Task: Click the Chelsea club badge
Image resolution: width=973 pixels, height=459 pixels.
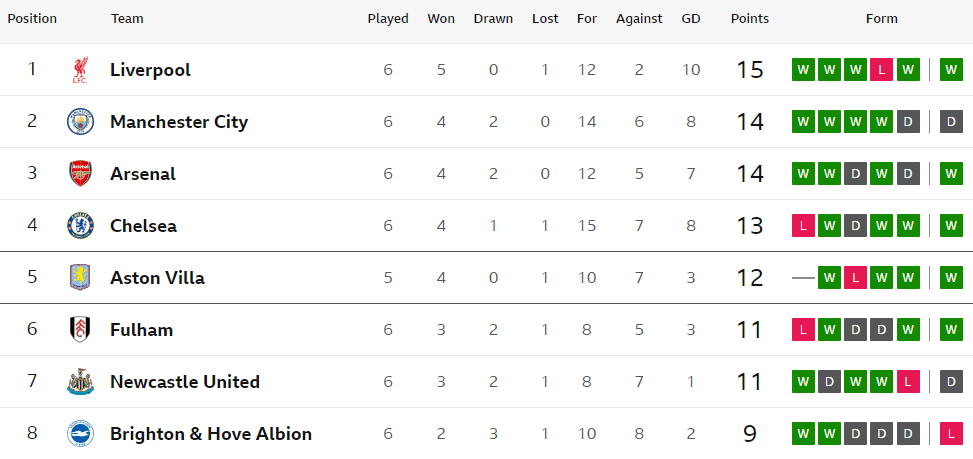Action: tap(80, 226)
